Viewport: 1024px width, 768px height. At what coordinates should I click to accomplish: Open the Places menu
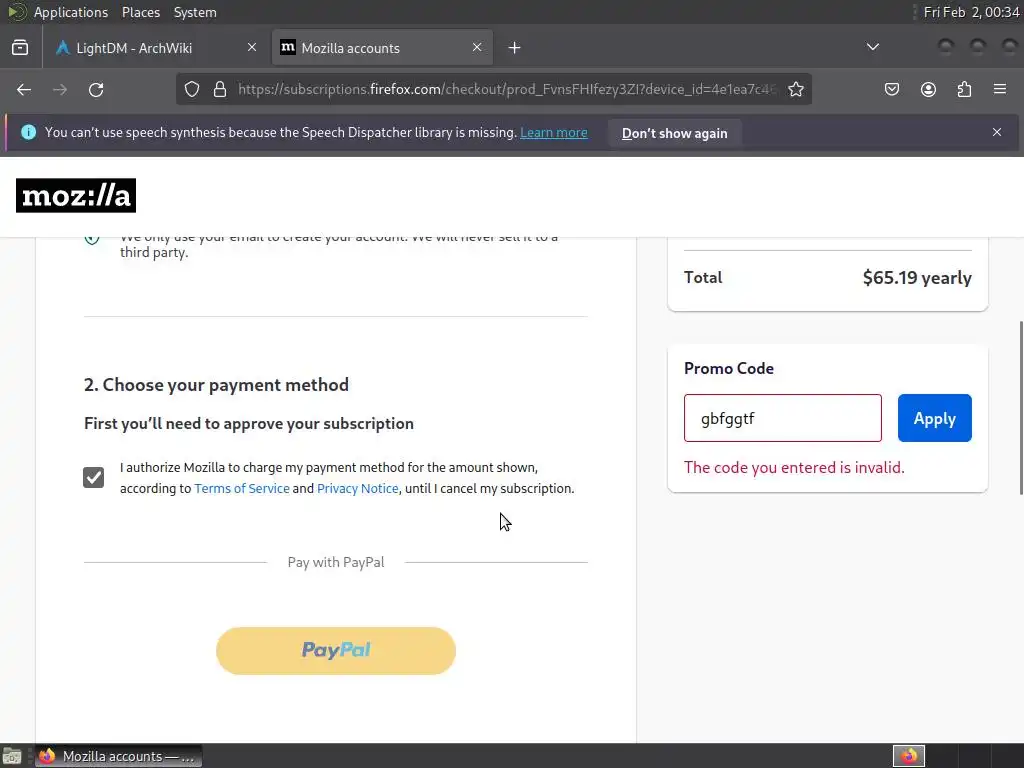tap(141, 12)
